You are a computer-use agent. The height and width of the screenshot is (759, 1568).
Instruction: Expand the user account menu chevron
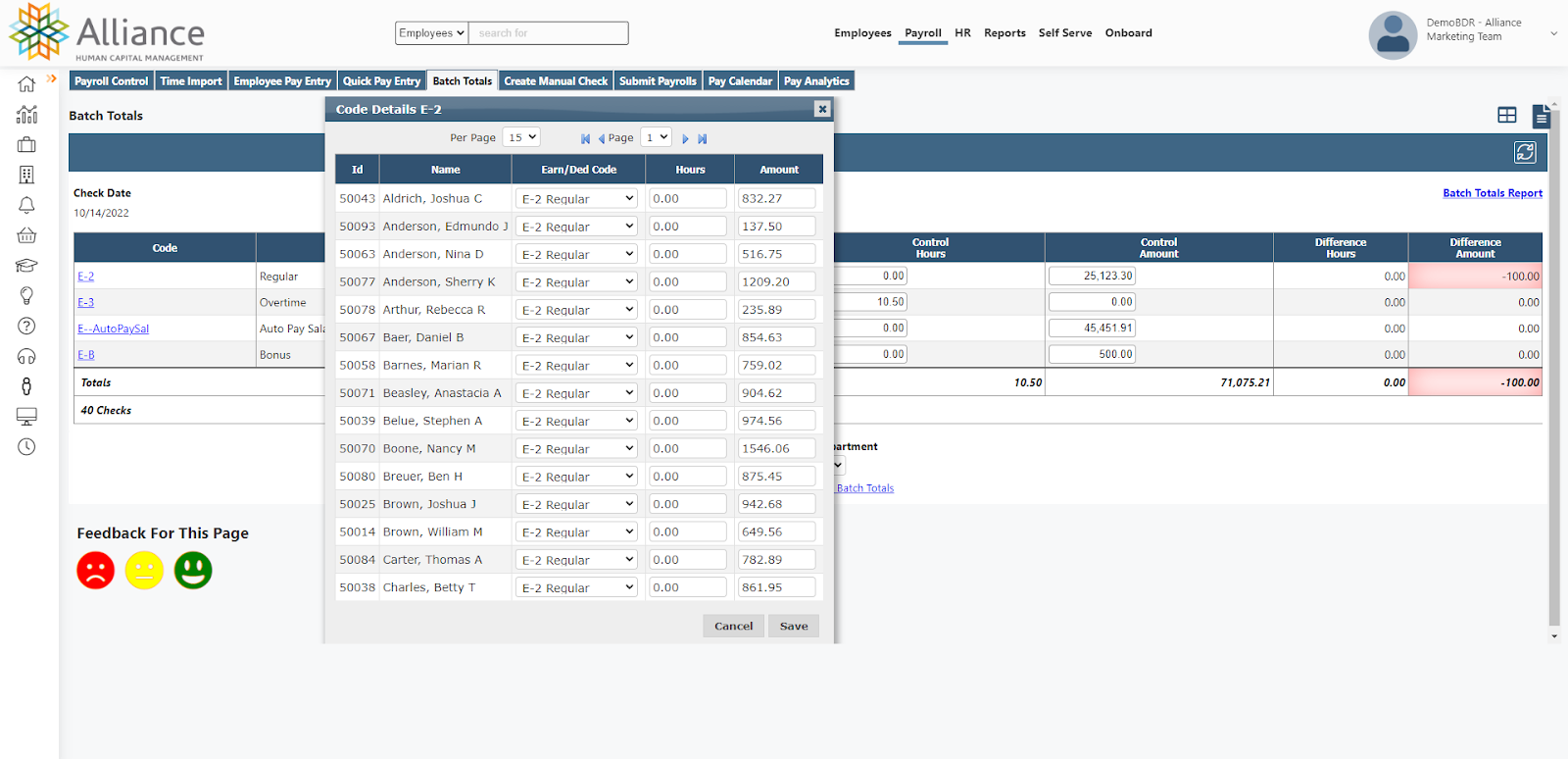1553,33
